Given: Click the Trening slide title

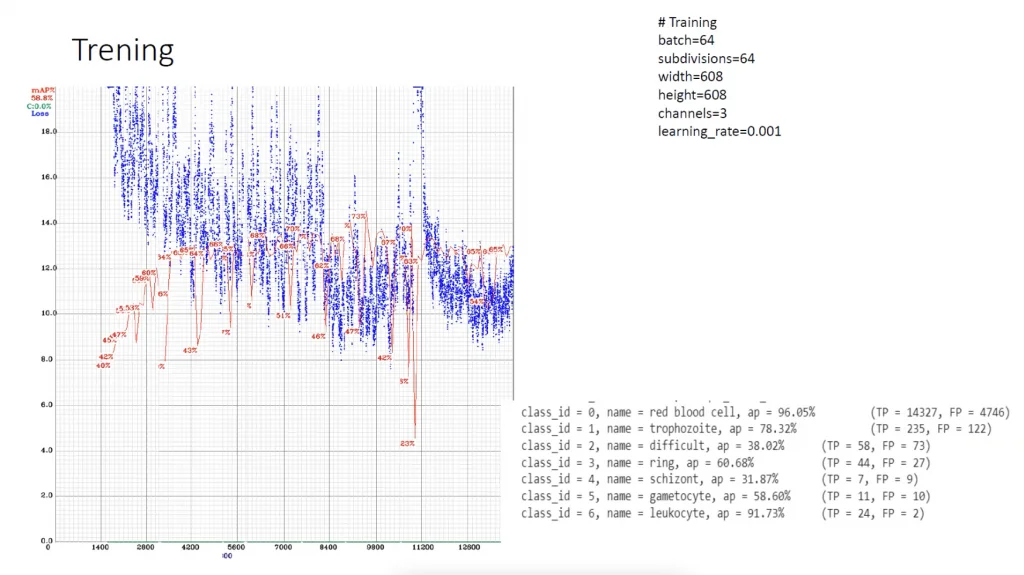Looking at the screenshot, I should (x=123, y=50).
